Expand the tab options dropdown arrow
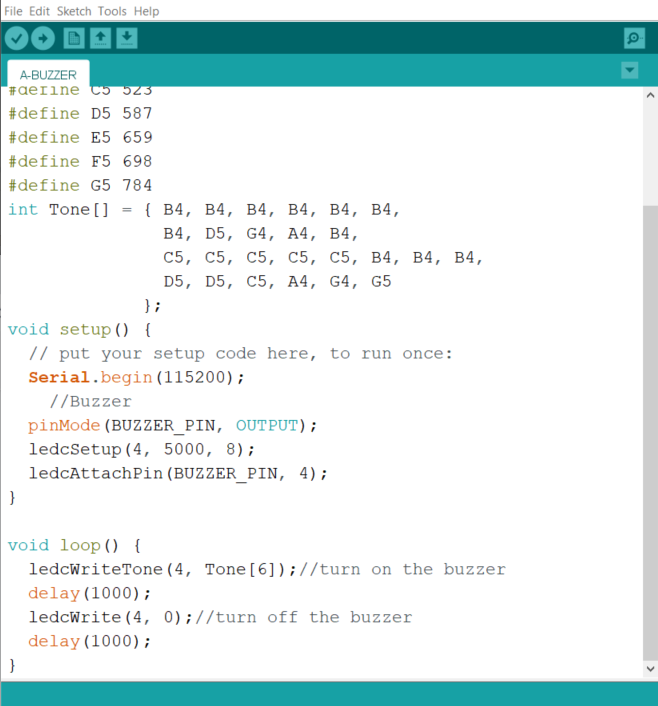The image size is (658, 706). click(x=629, y=70)
